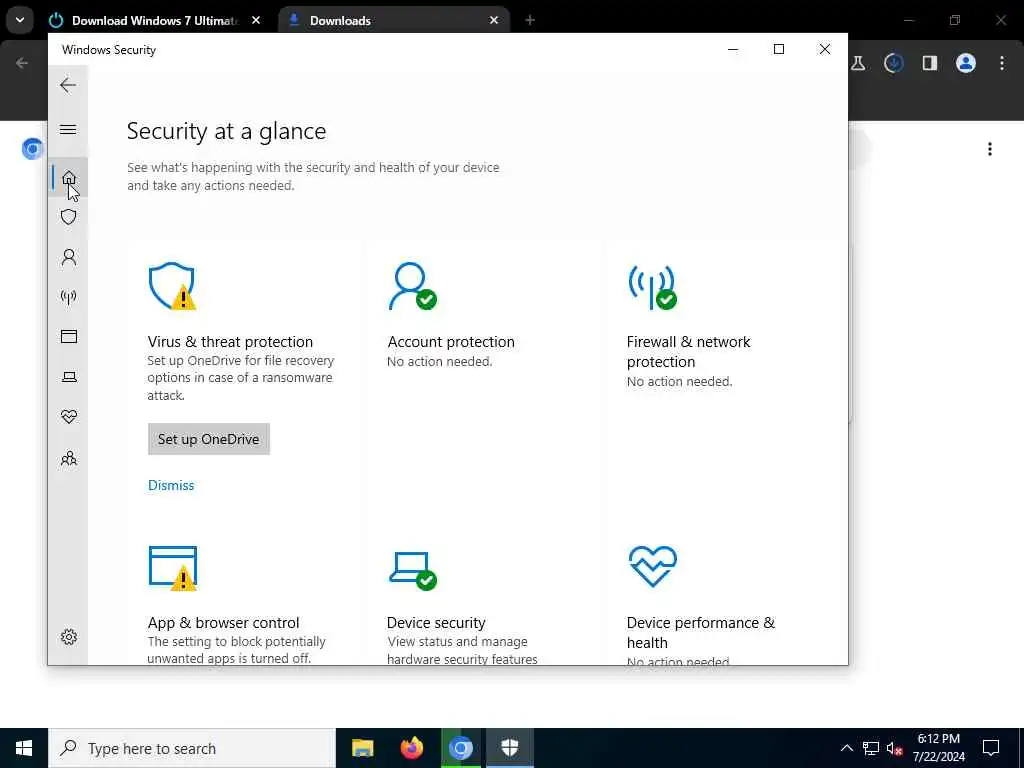Close the Downloads browser tab
The height and width of the screenshot is (768, 1024).
click(494, 20)
